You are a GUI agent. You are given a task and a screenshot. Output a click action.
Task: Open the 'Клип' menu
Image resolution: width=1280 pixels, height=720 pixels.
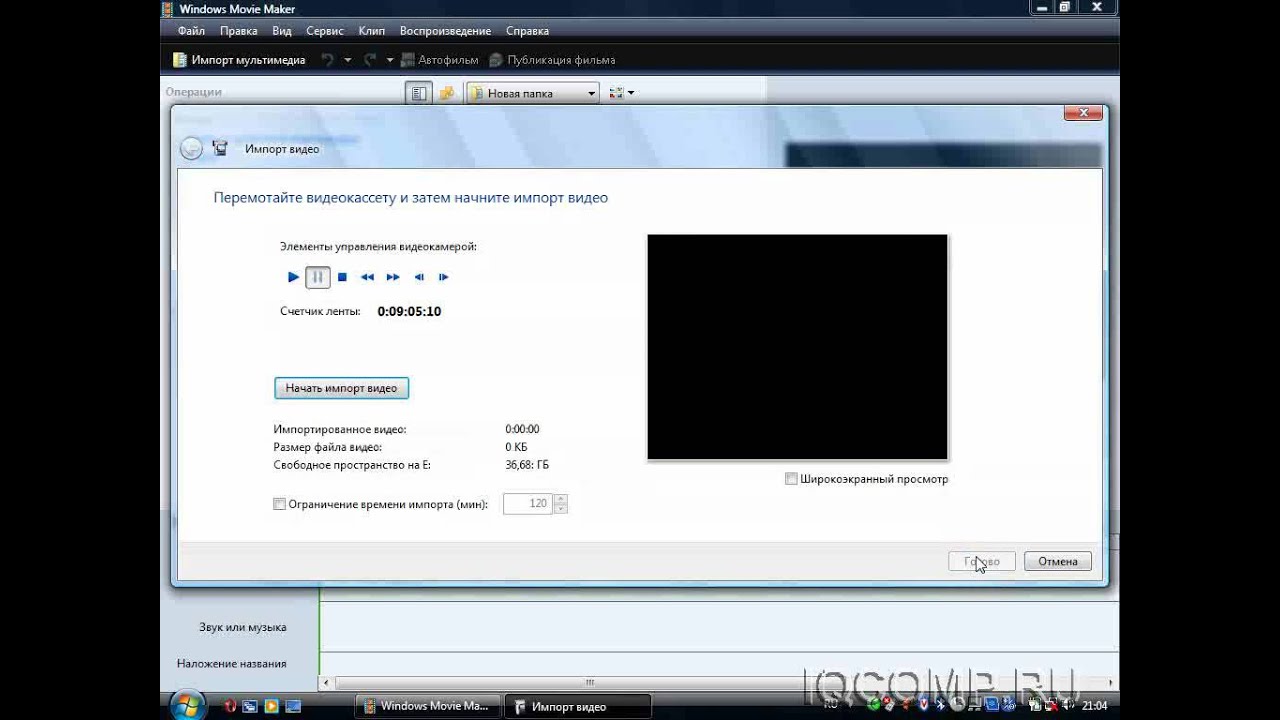[372, 31]
